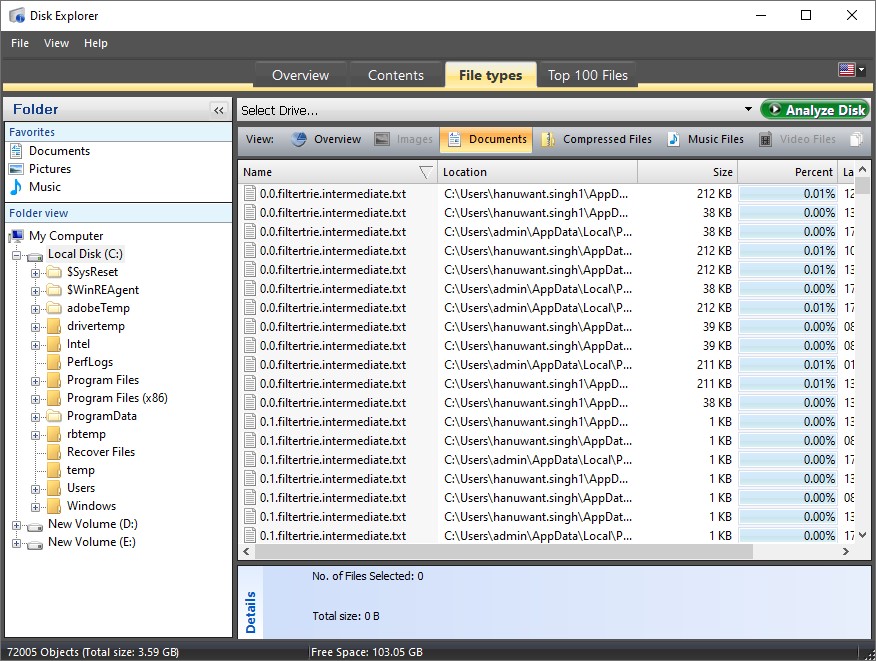This screenshot has width=876, height=661.
Task: Toggle the filter funnel on the Name column
Action: (427, 172)
